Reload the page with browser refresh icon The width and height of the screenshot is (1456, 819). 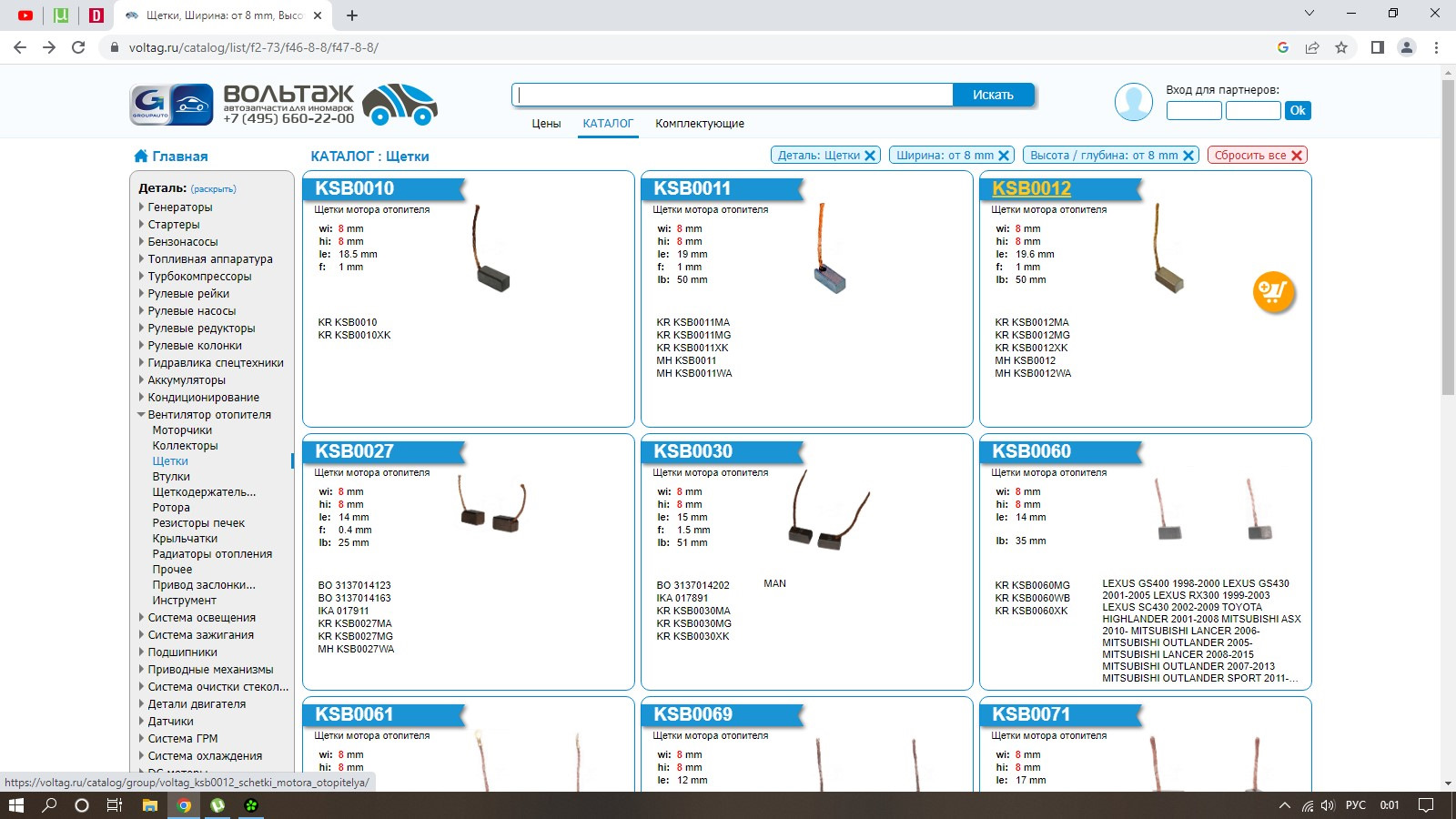[x=78, y=47]
